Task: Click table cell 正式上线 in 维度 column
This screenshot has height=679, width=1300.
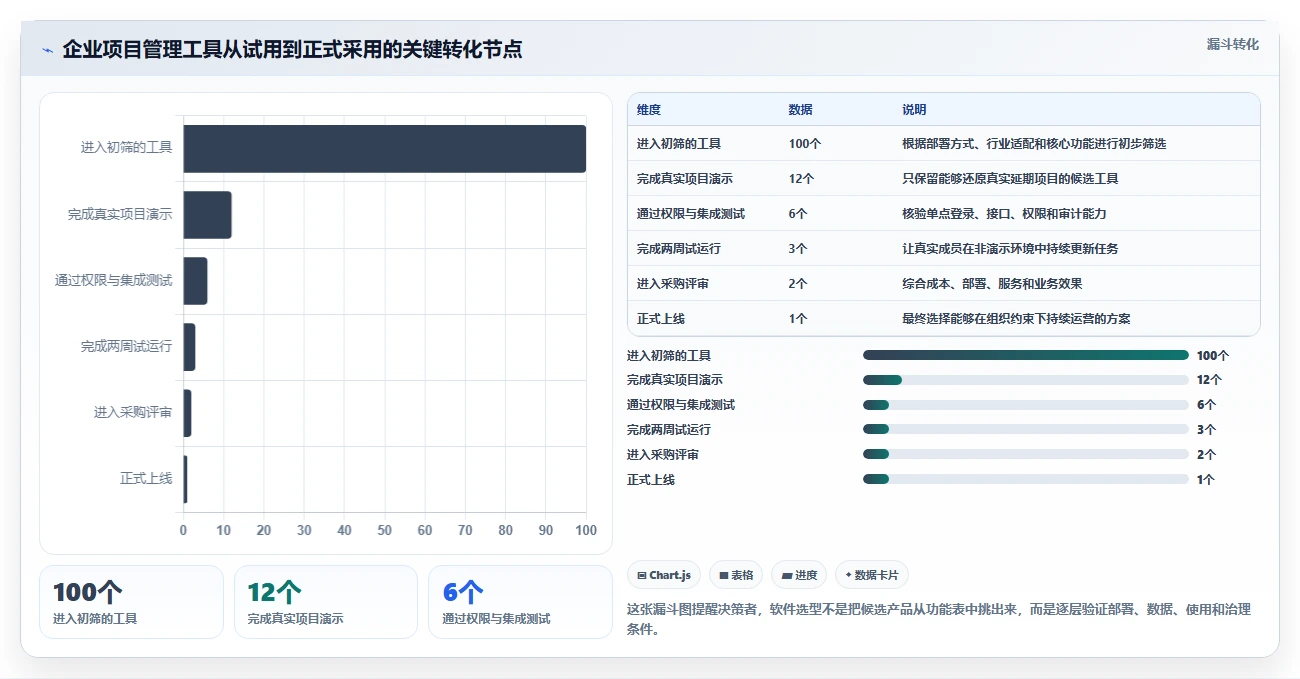Action: tap(661, 319)
